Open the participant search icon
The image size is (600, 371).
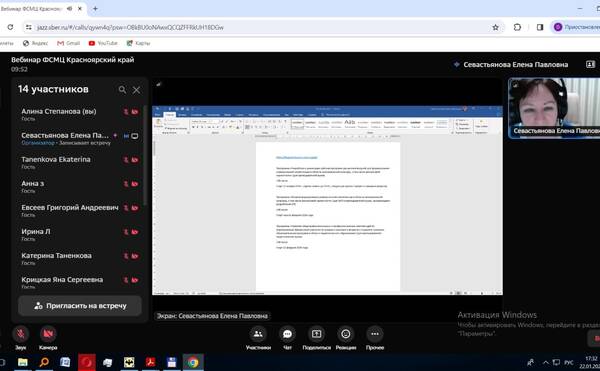[122, 90]
